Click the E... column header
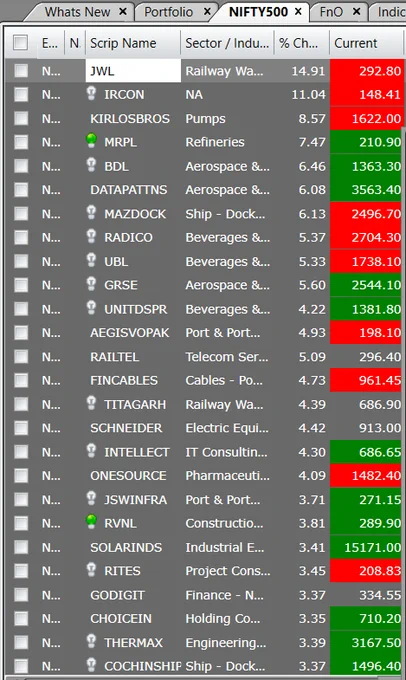Screen dimensions: 406x680 [50, 43]
